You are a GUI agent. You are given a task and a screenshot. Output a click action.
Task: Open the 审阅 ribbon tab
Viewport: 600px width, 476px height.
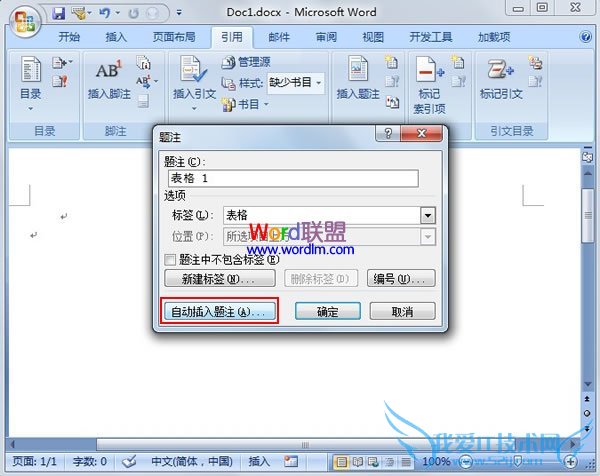click(326, 37)
